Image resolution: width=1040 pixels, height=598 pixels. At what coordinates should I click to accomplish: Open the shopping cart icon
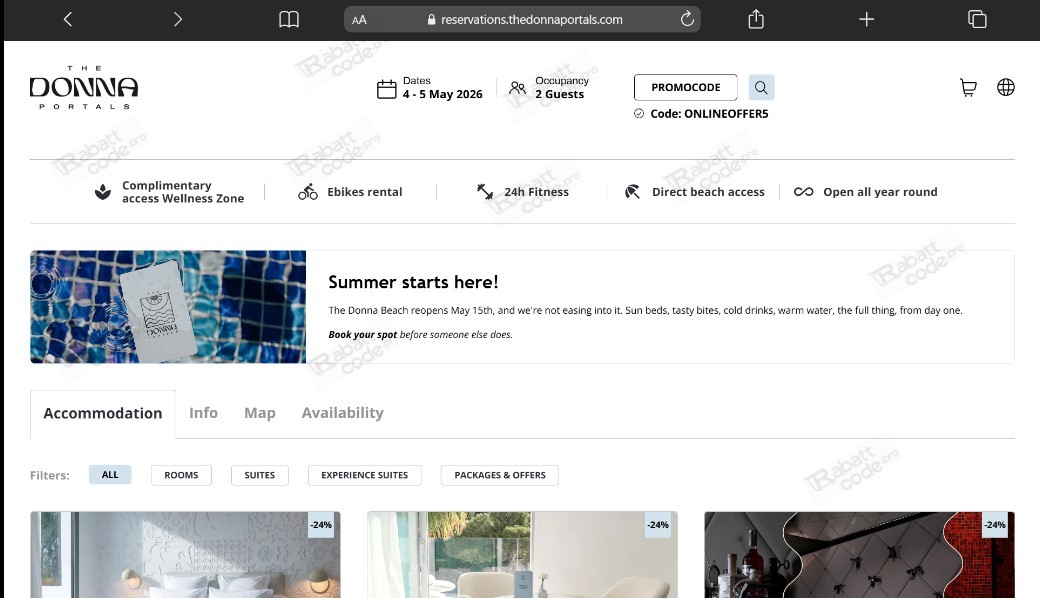coord(967,88)
